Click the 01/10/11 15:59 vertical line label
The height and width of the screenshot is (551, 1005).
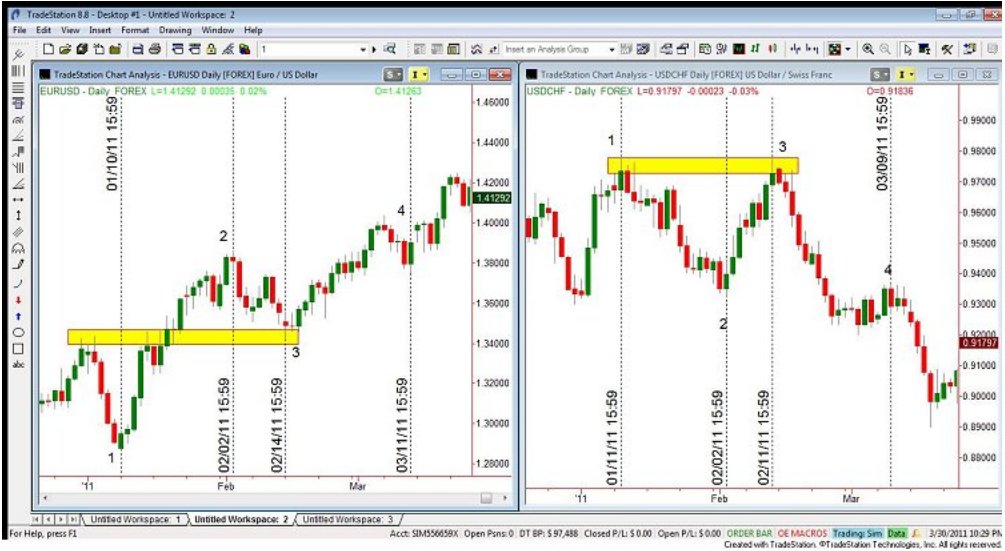coord(112,144)
